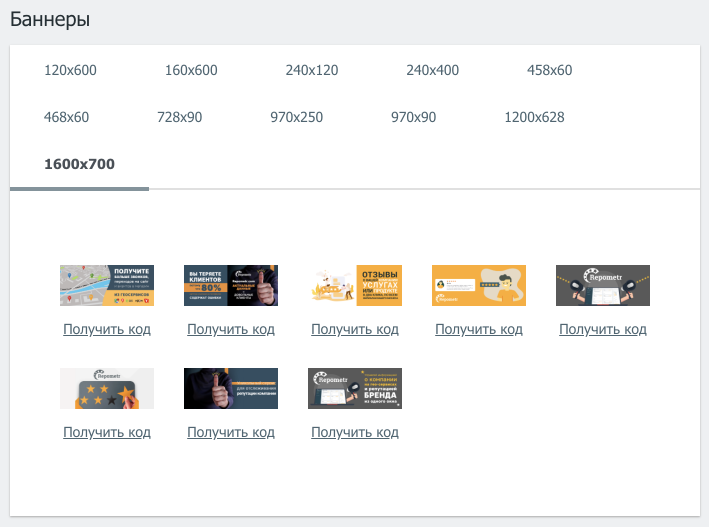The height and width of the screenshot is (527, 709).
Task: Select the 468x60 tab
Action: [x=66, y=117]
